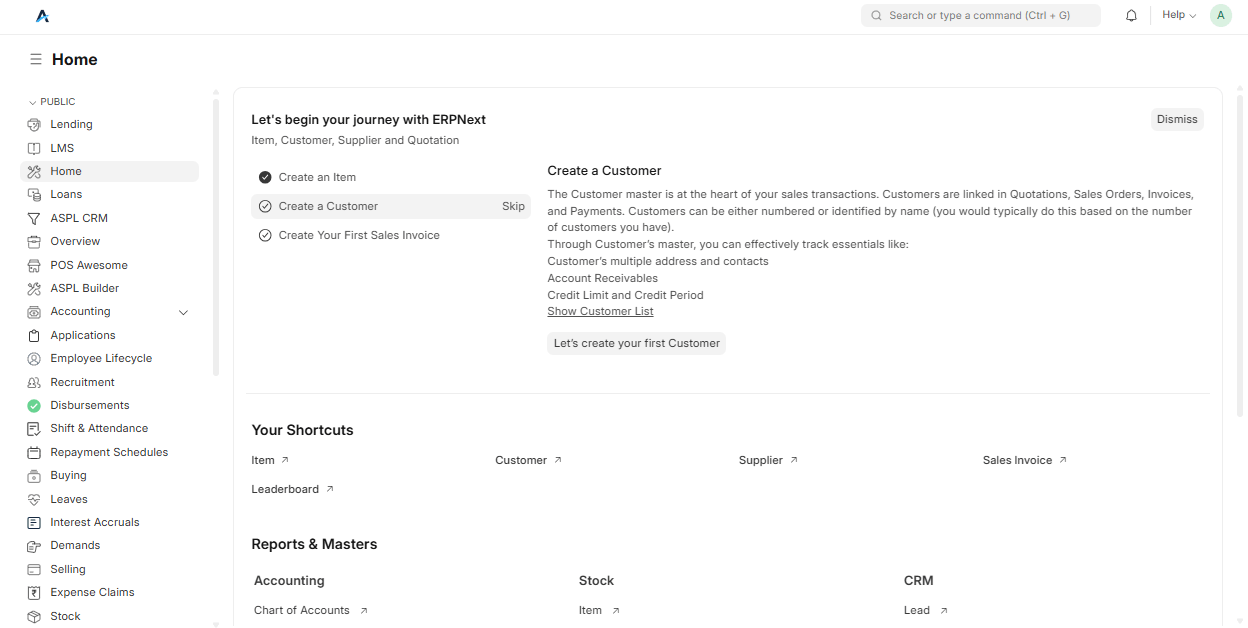Select the Create a Customer step
This screenshot has width=1248, height=628.
pyautogui.click(x=328, y=206)
